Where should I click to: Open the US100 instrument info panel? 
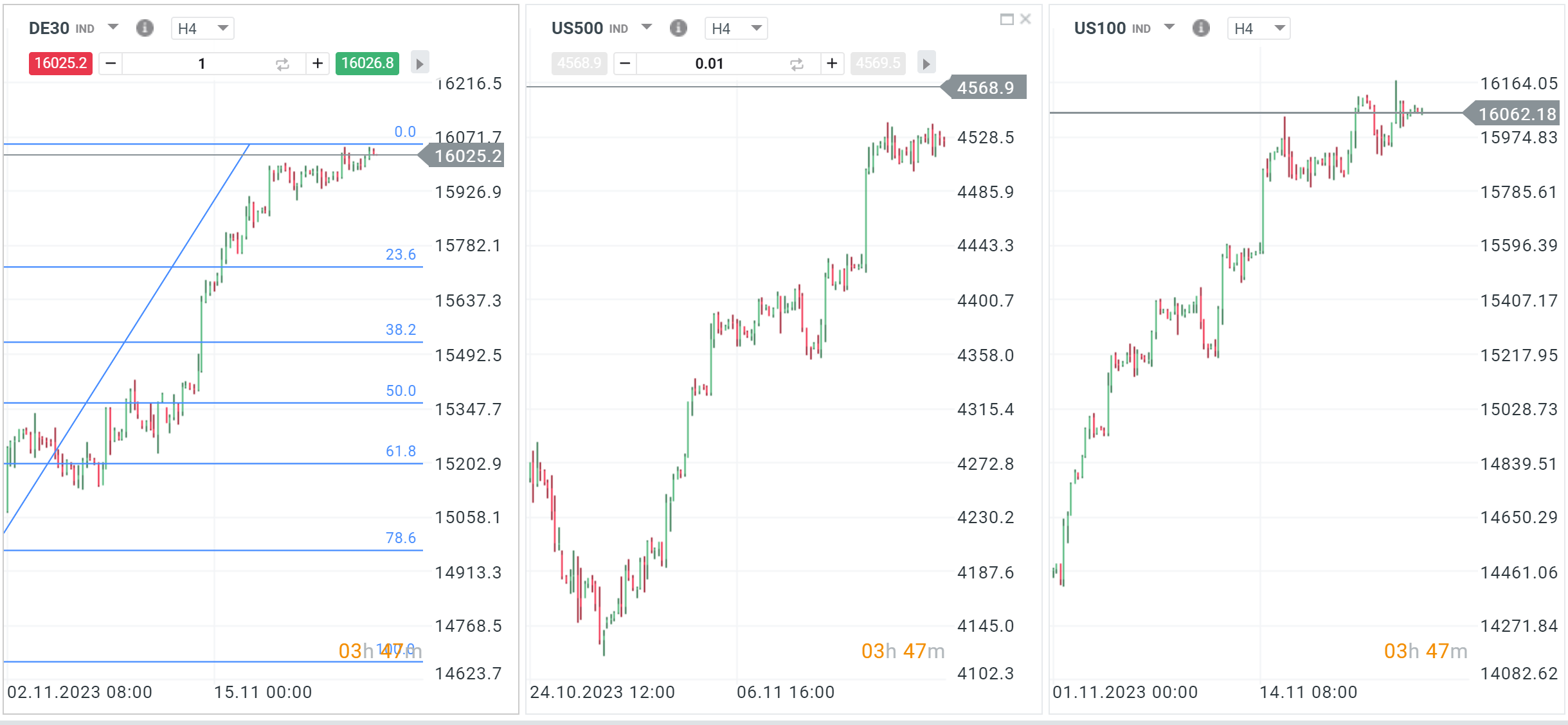[x=1201, y=28]
